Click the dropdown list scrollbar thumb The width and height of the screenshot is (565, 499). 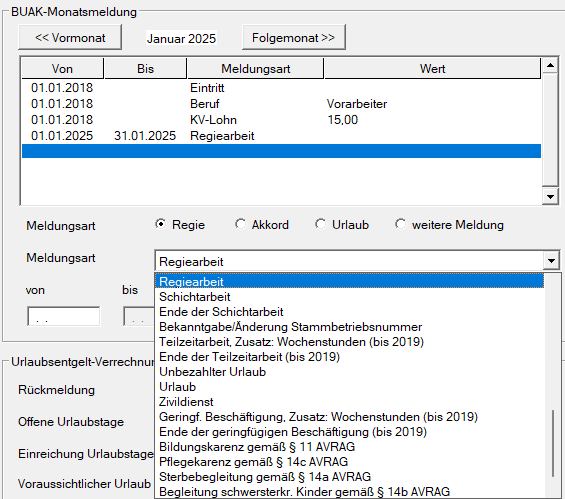553,443
